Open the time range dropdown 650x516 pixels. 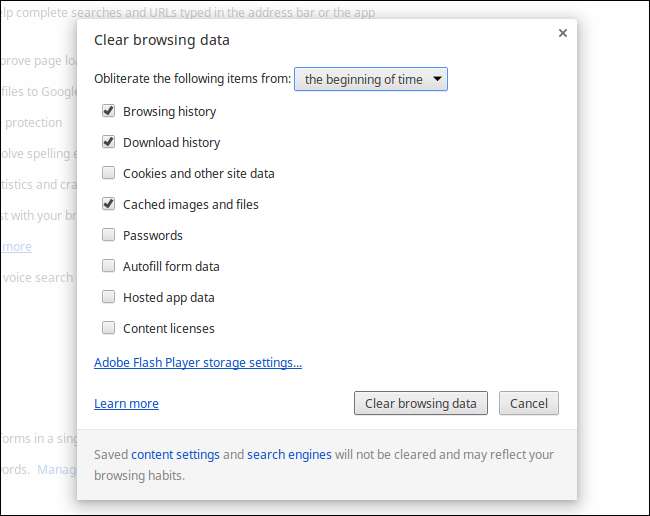[371, 79]
